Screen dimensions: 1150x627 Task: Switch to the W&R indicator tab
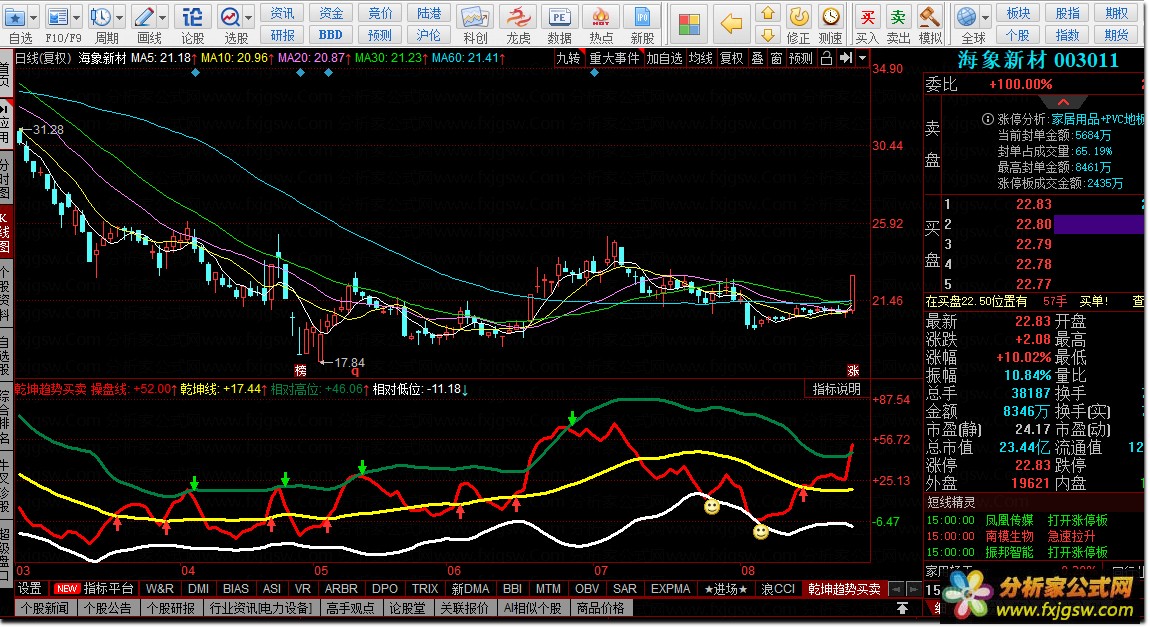[x=159, y=589]
